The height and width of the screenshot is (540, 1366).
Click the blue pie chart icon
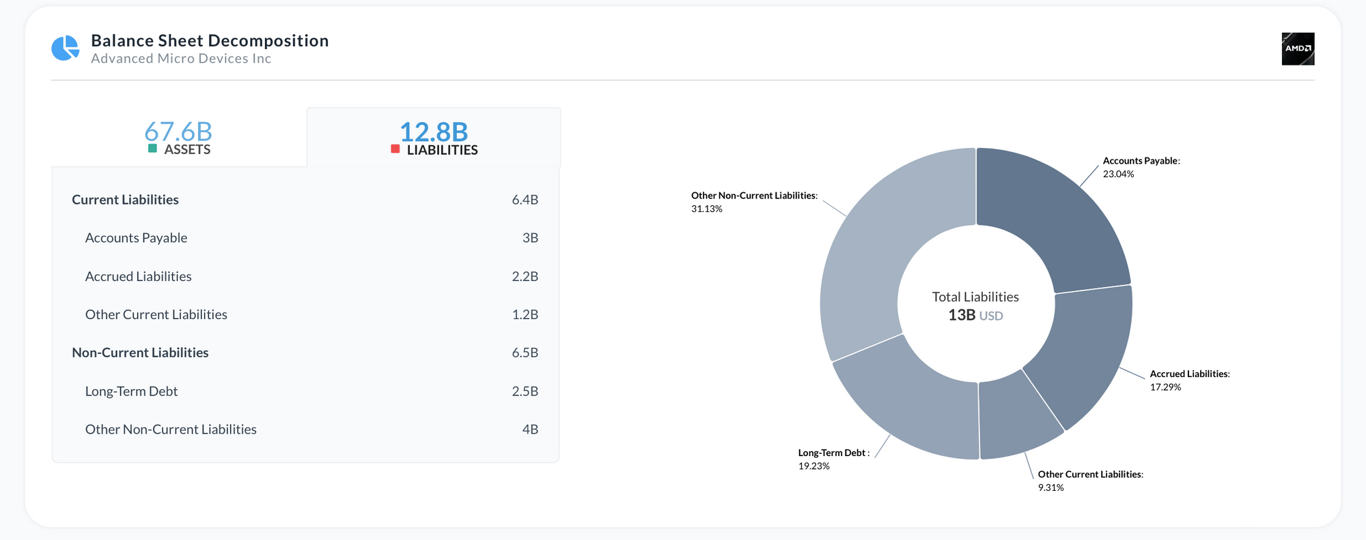pos(65,48)
